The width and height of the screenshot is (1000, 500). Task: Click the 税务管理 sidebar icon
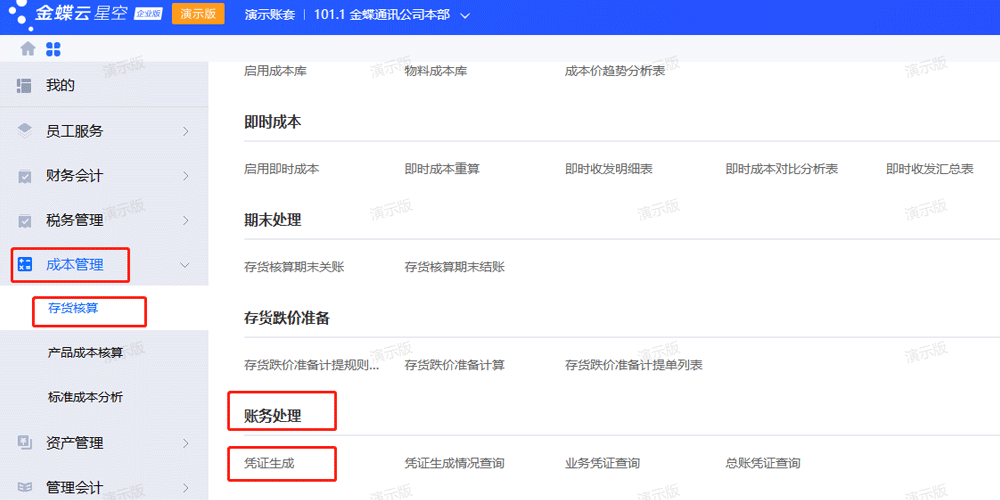tap(25, 221)
